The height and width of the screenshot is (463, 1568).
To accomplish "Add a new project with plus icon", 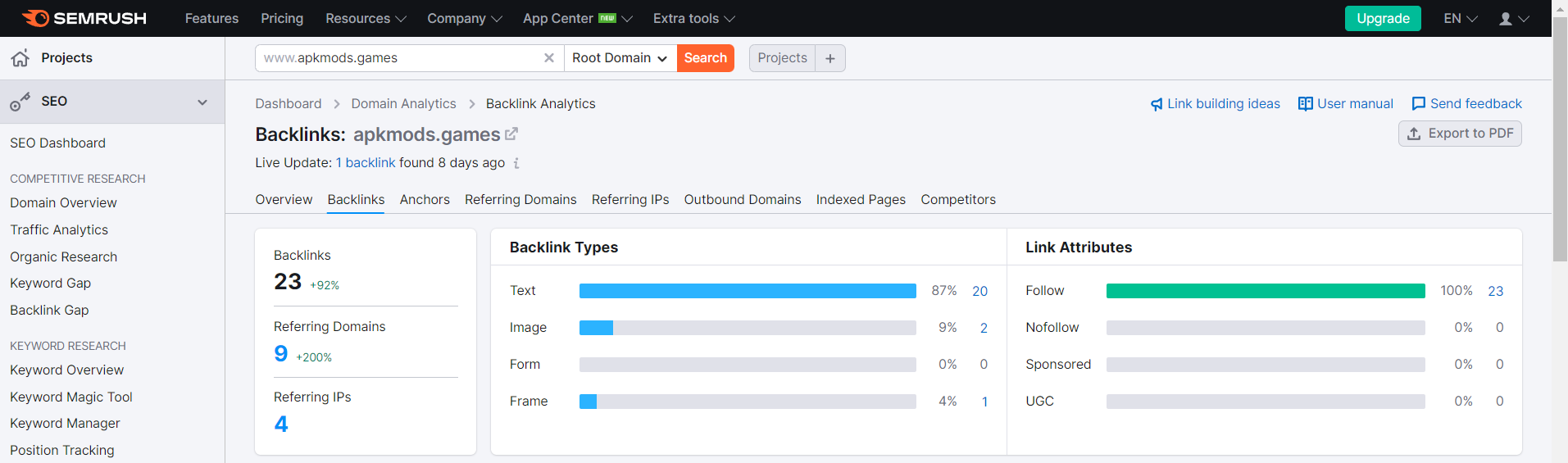I will point(830,58).
